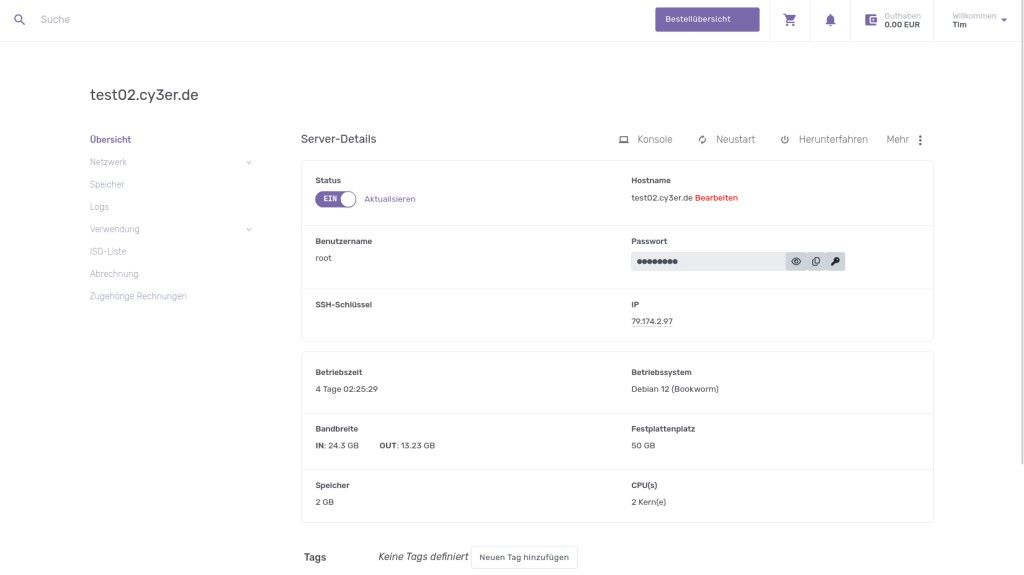Click the Neustart restart icon
Viewport: 1024px width, 575px height.
(703, 140)
